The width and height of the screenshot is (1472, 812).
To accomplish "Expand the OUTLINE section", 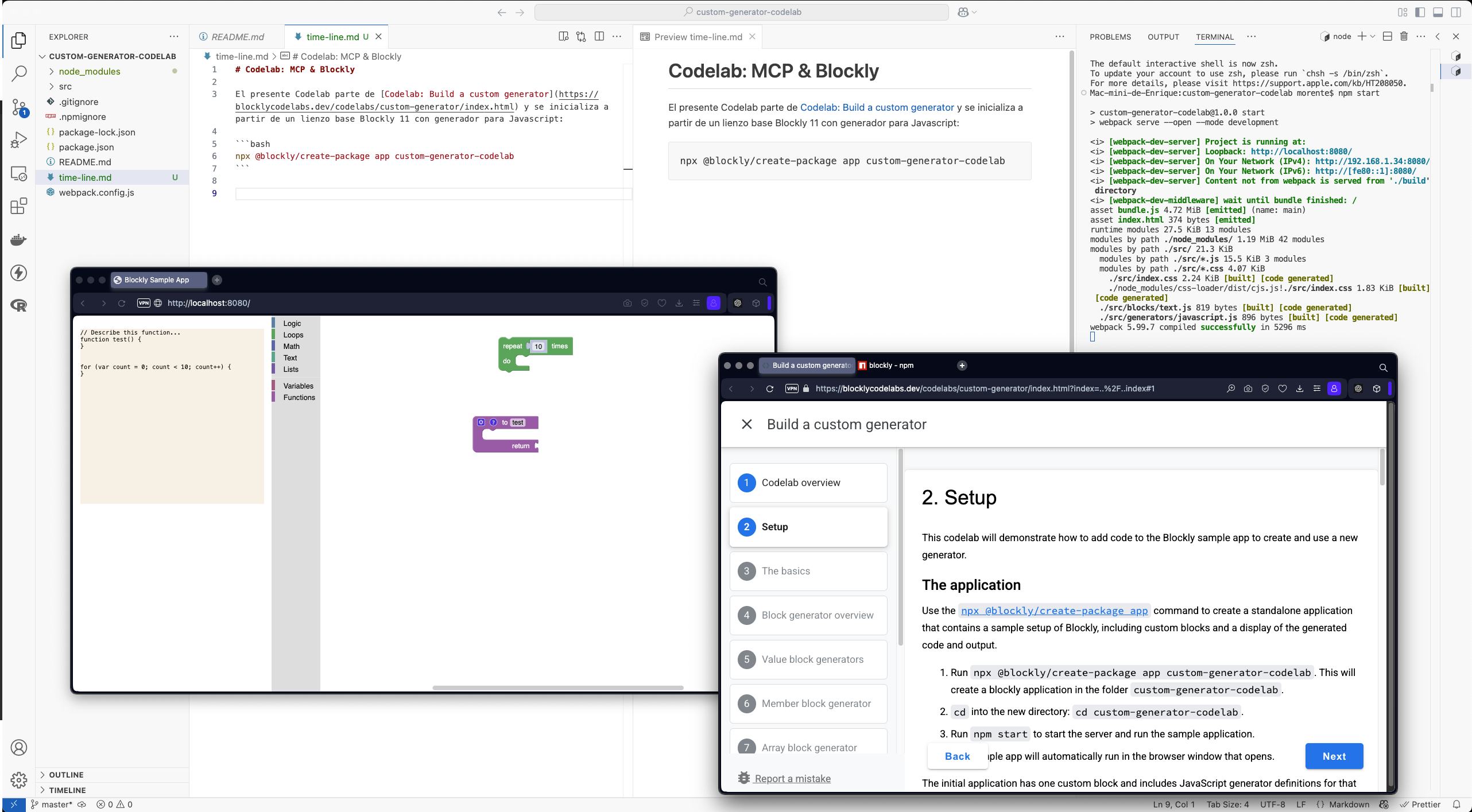I will [x=42, y=775].
